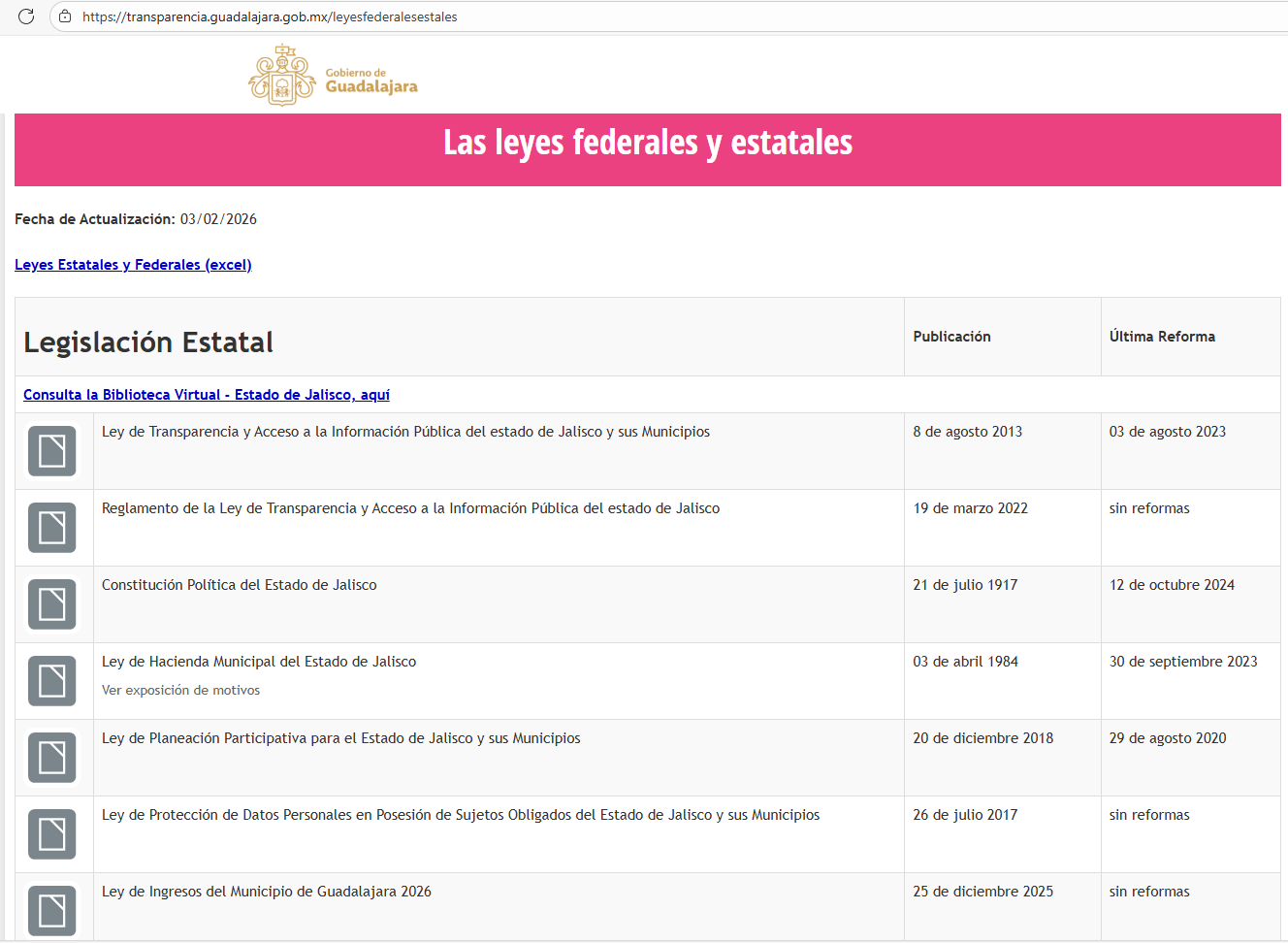Click Reglamento de la Ley de Transparencia text
The image size is (1288, 943).
(x=410, y=508)
